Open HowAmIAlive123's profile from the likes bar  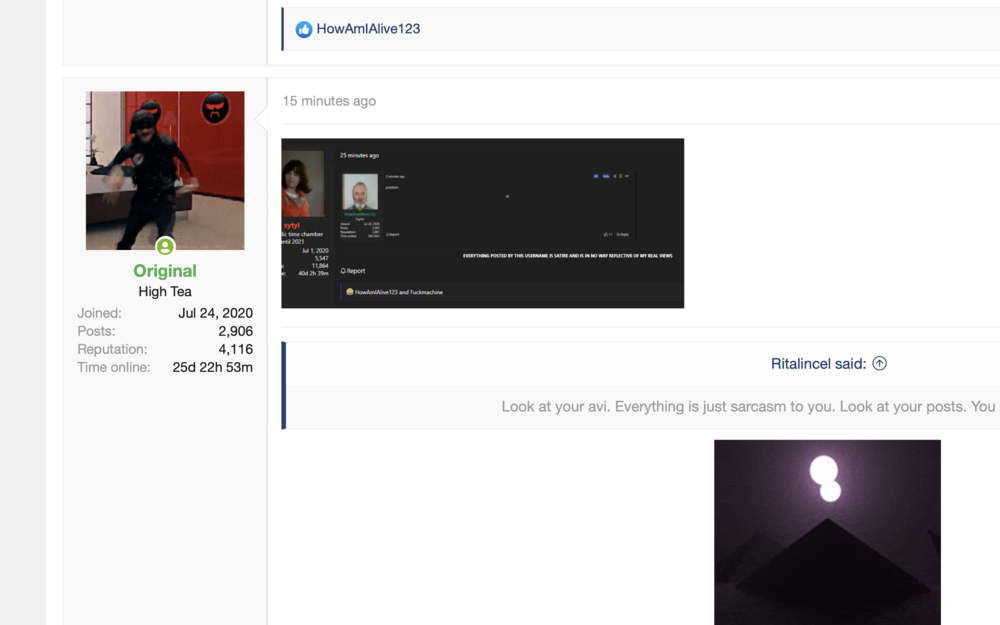tap(368, 29)
